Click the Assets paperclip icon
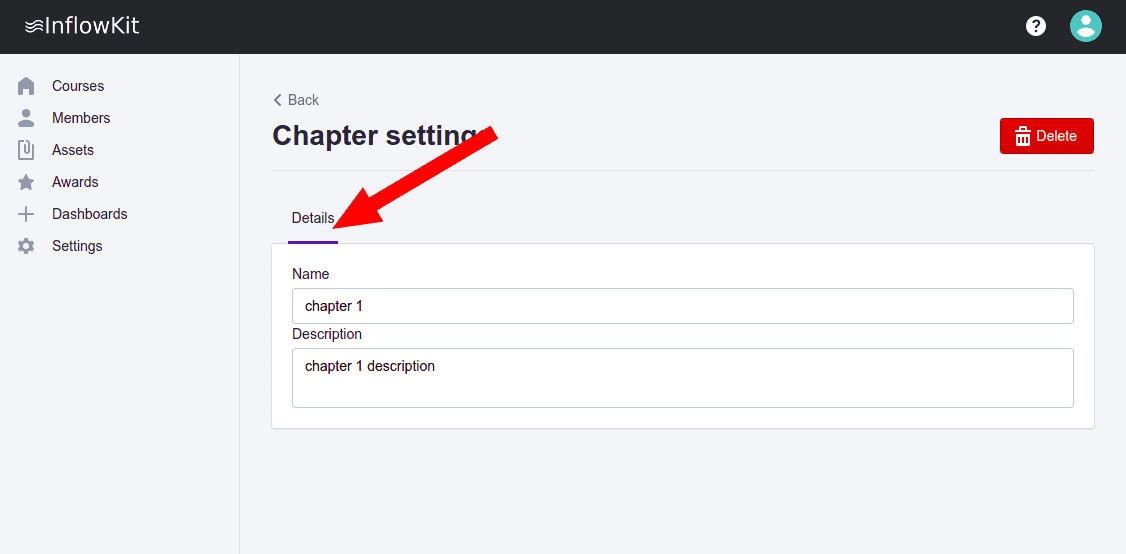 26,150
